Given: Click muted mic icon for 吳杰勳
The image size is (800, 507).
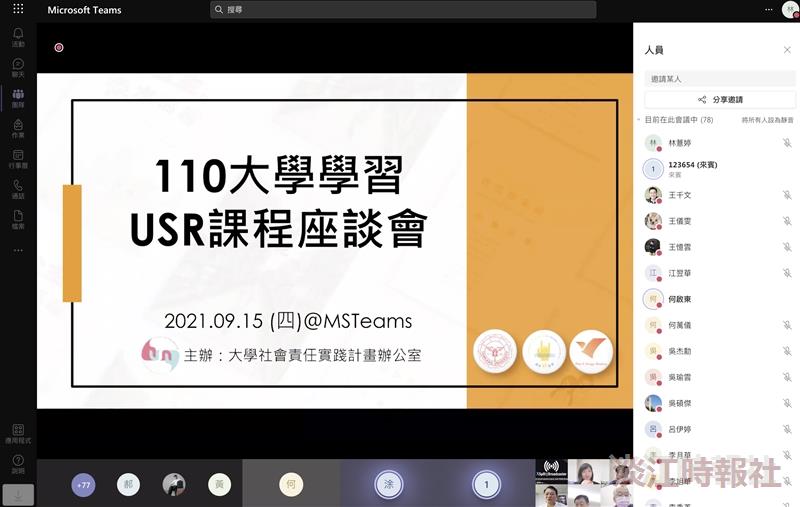Looking at the screenshot, I should pyautogui.click(x=787, y=351).
